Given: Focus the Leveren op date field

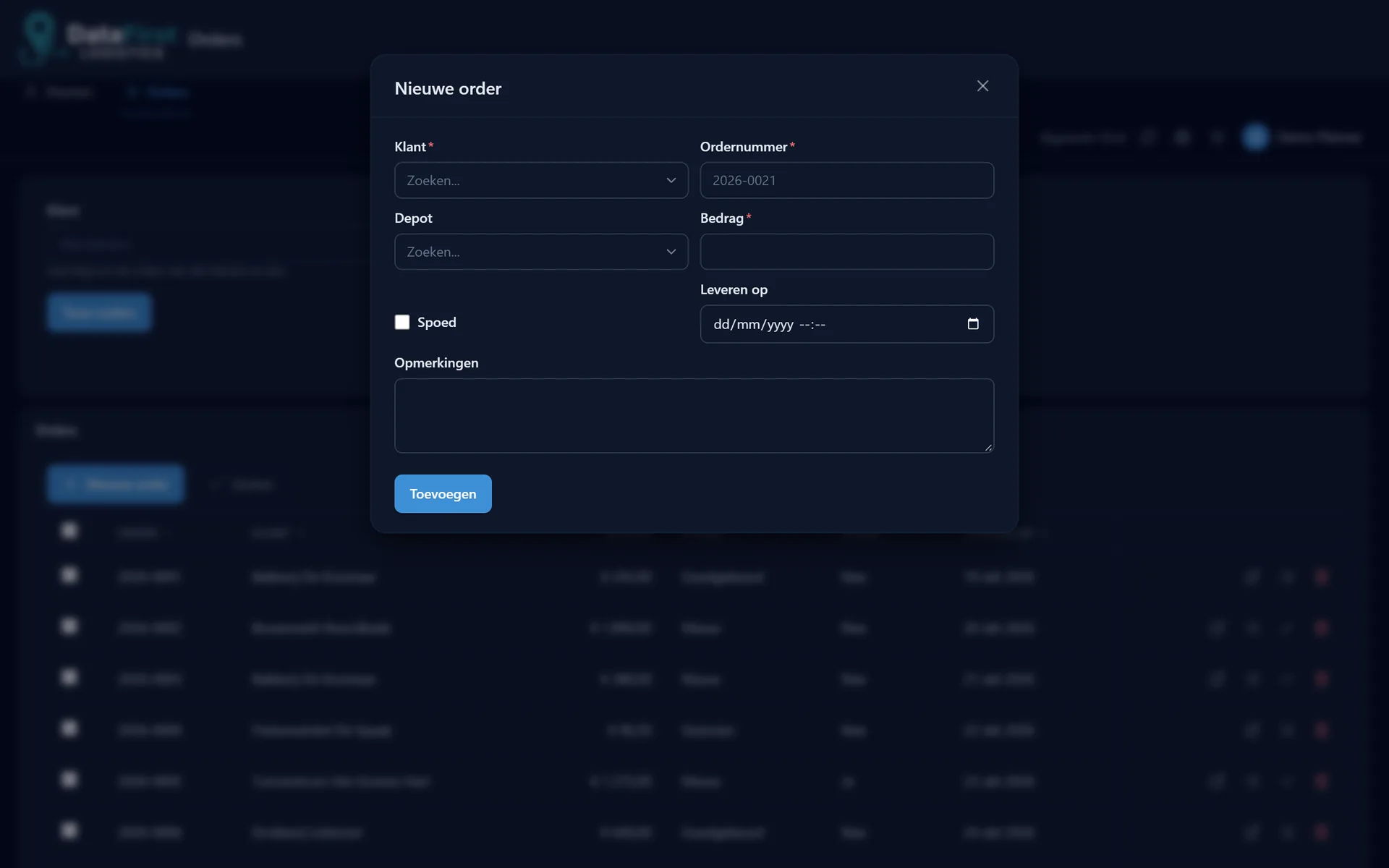Looking at the screenshot, I should click(846, 324).
